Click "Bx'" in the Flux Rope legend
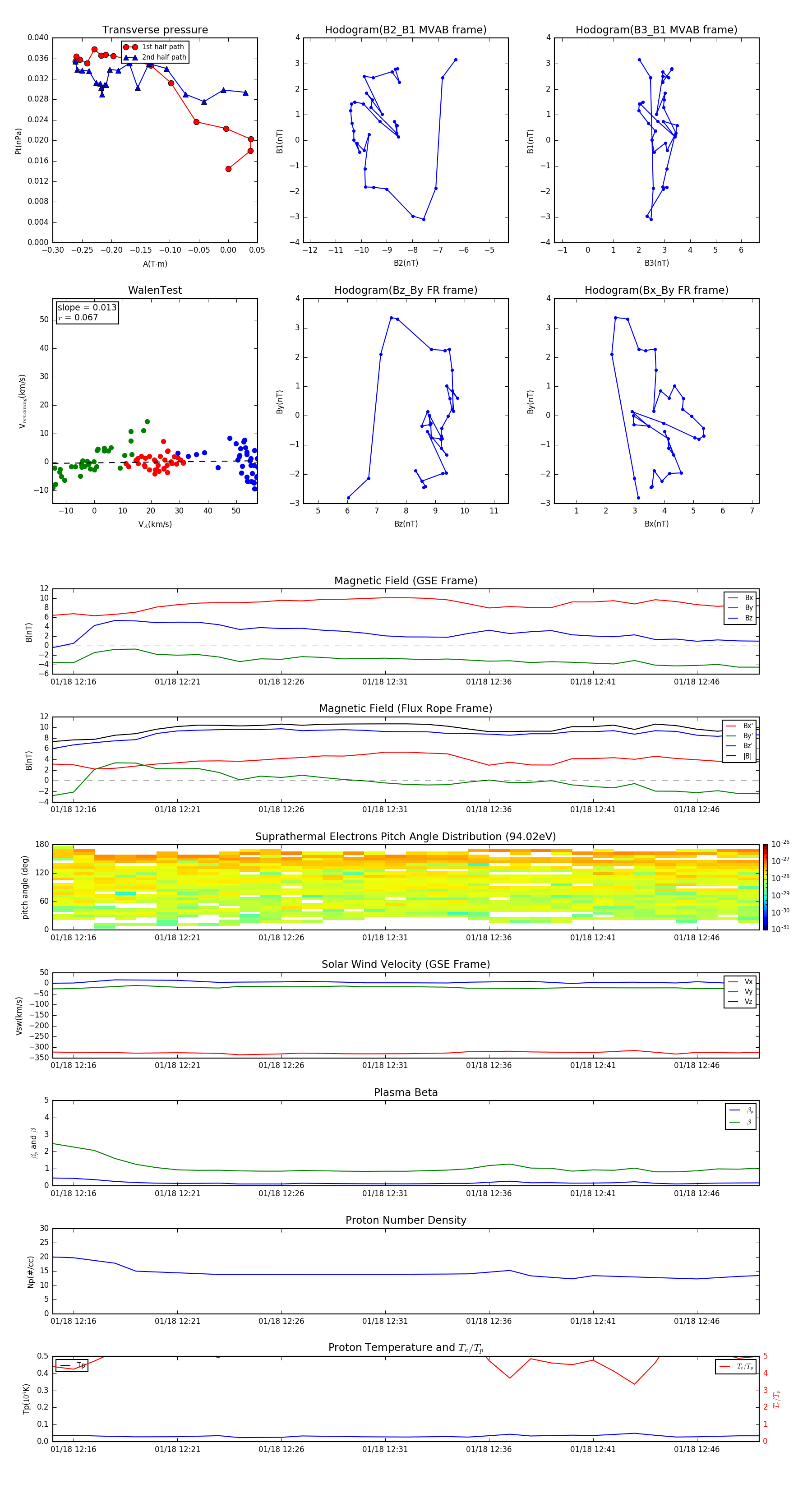The height and width of the screenshot is (1489, 812). coord(747,726)
